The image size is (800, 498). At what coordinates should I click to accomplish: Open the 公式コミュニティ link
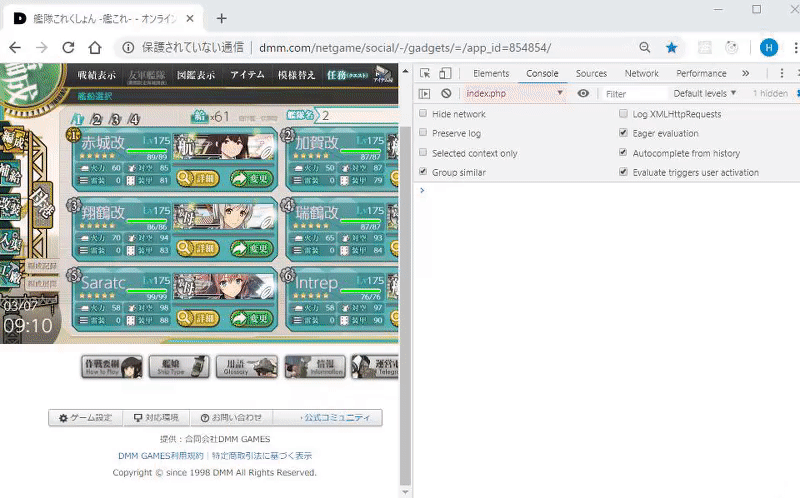coord(335,417)
